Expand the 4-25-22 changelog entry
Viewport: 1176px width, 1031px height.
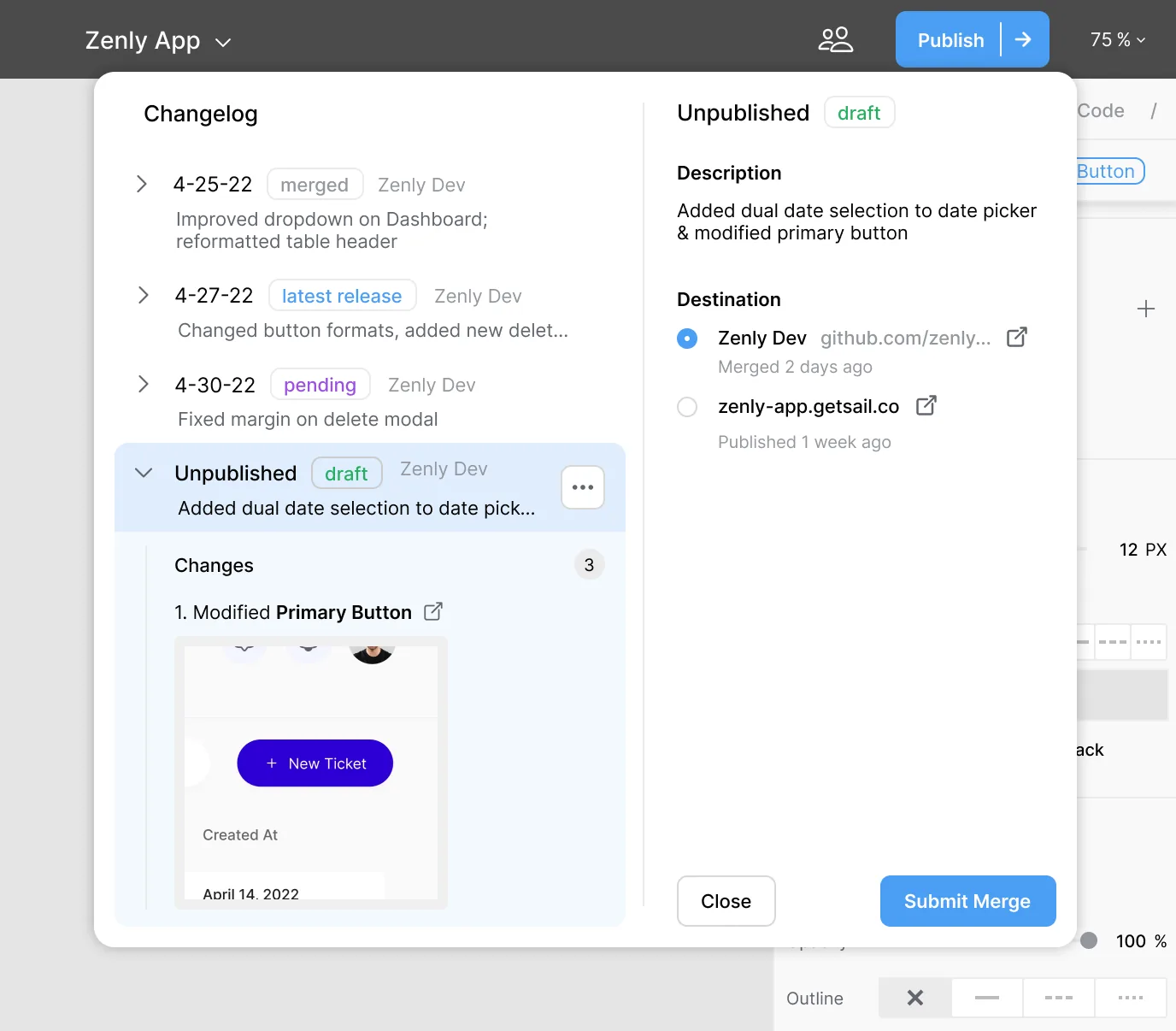142,184
